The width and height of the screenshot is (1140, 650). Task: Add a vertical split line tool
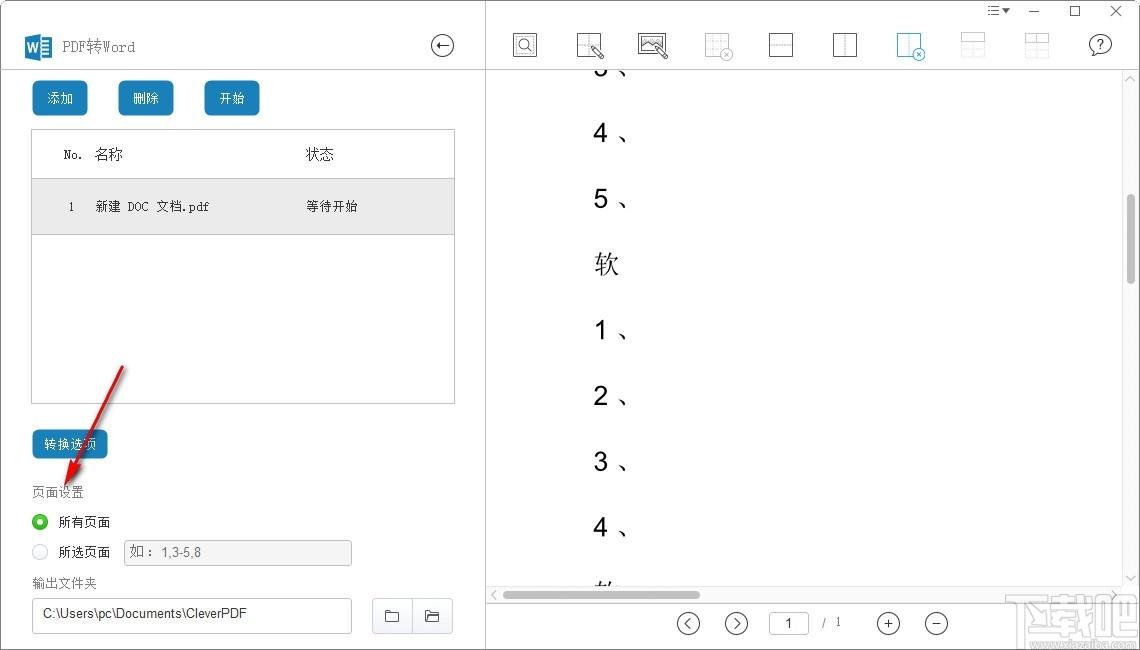click(x=845, y=45)
